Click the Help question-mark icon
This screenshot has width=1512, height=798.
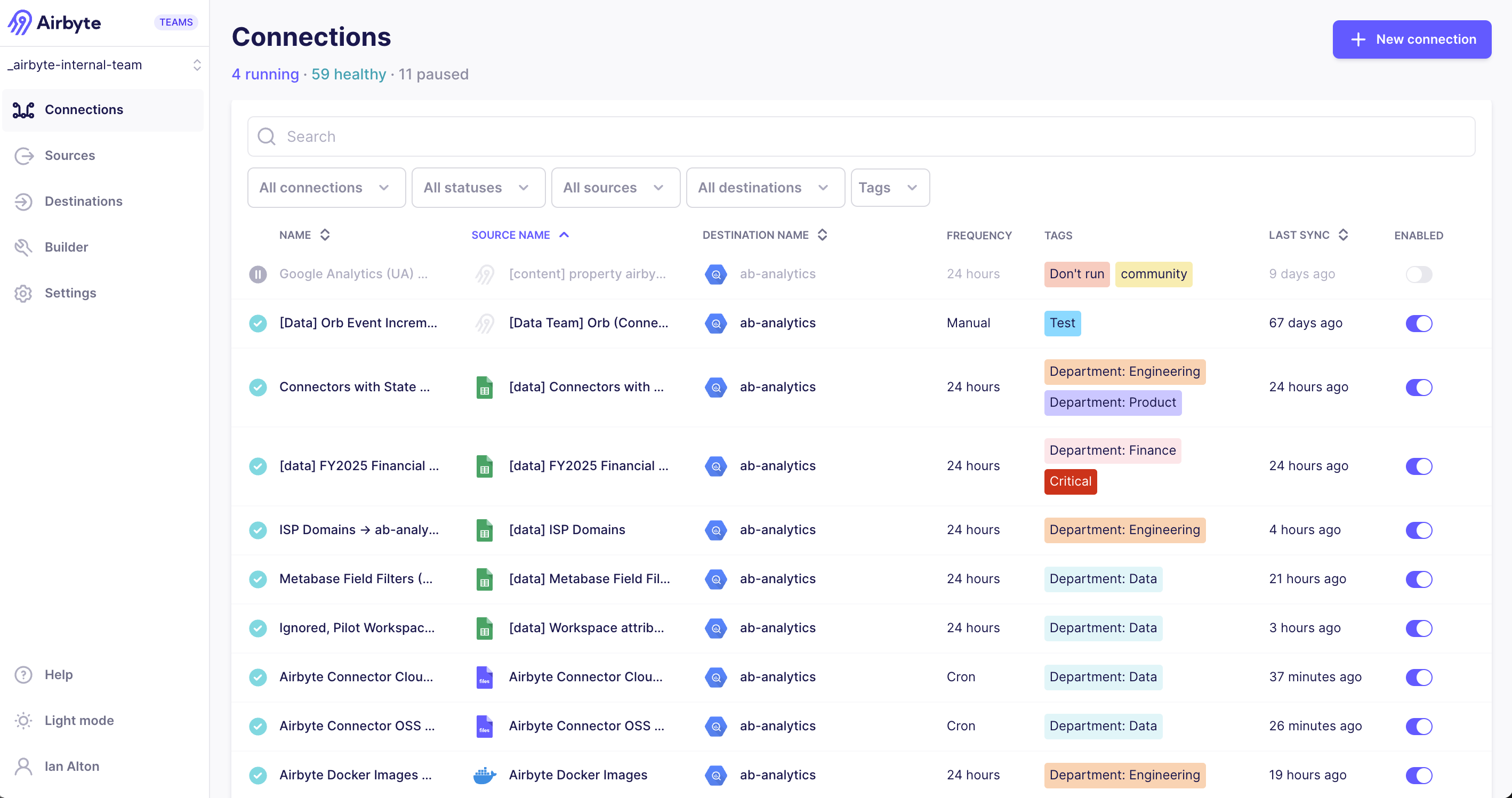(x=23, y=674)
